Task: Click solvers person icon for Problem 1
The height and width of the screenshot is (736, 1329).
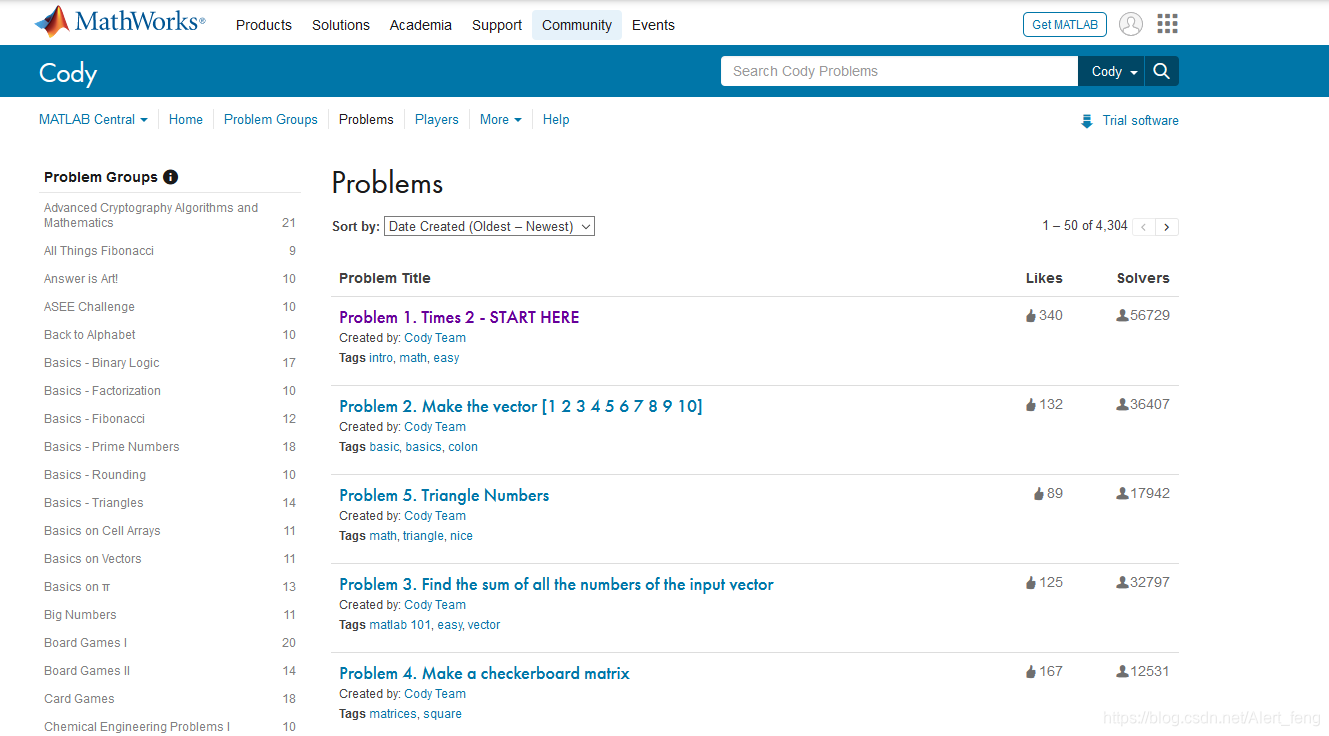Action: click(1122, 316)
